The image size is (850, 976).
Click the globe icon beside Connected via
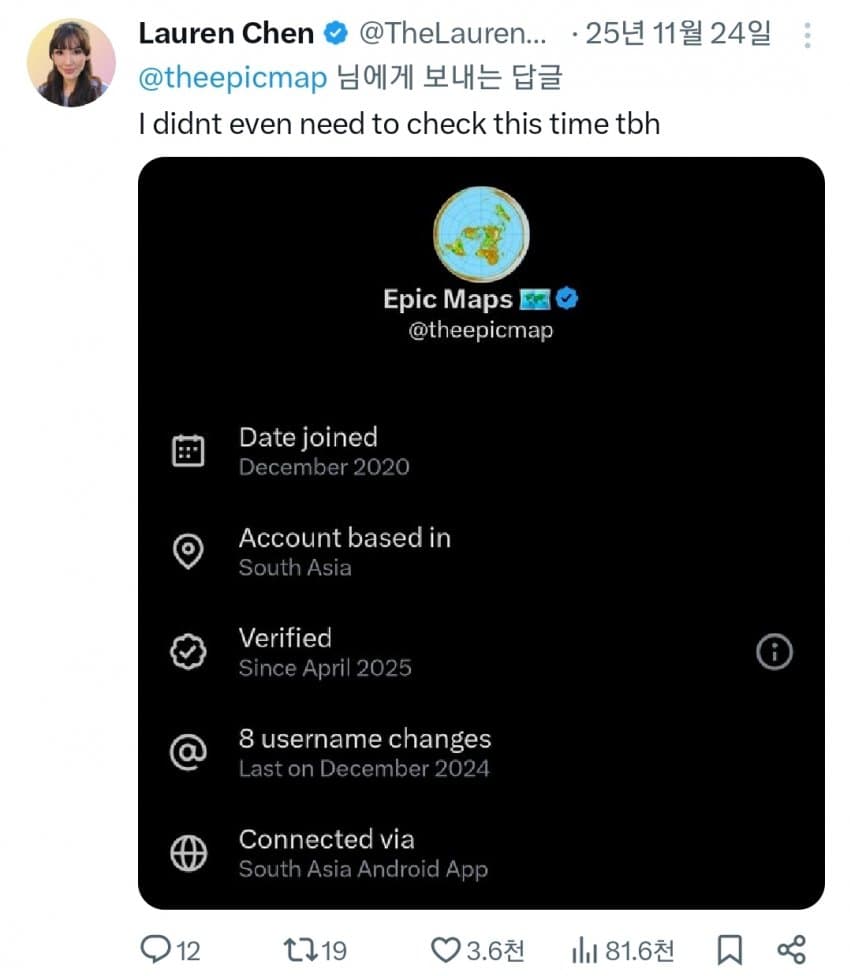(189, 853)
